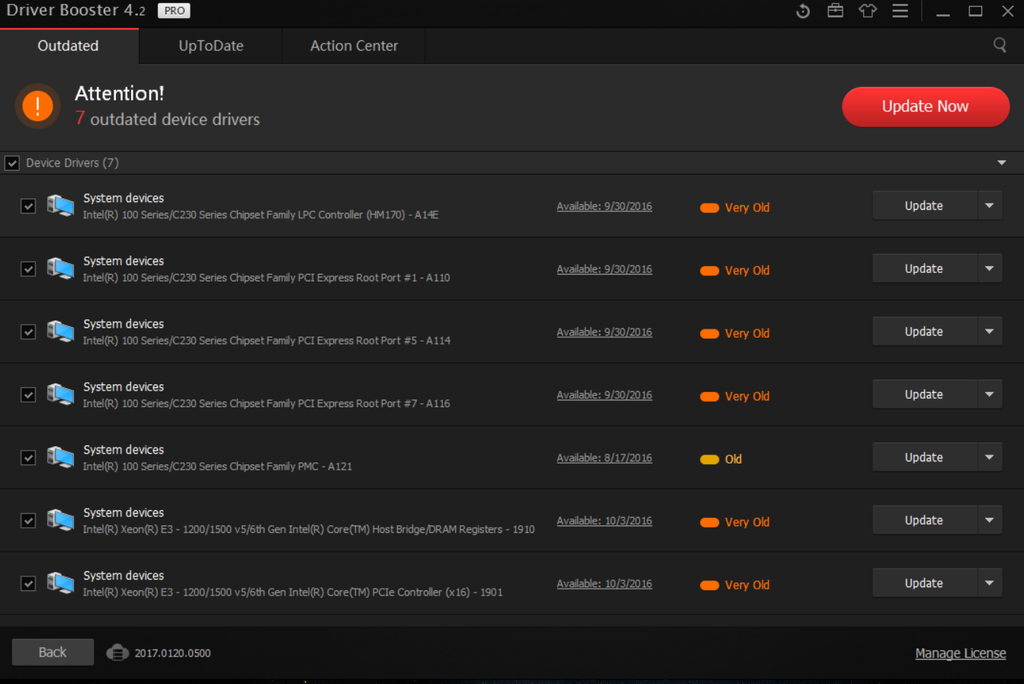Uncheck PCI Express Root Port #5 driver

click(x=28, y=332)
